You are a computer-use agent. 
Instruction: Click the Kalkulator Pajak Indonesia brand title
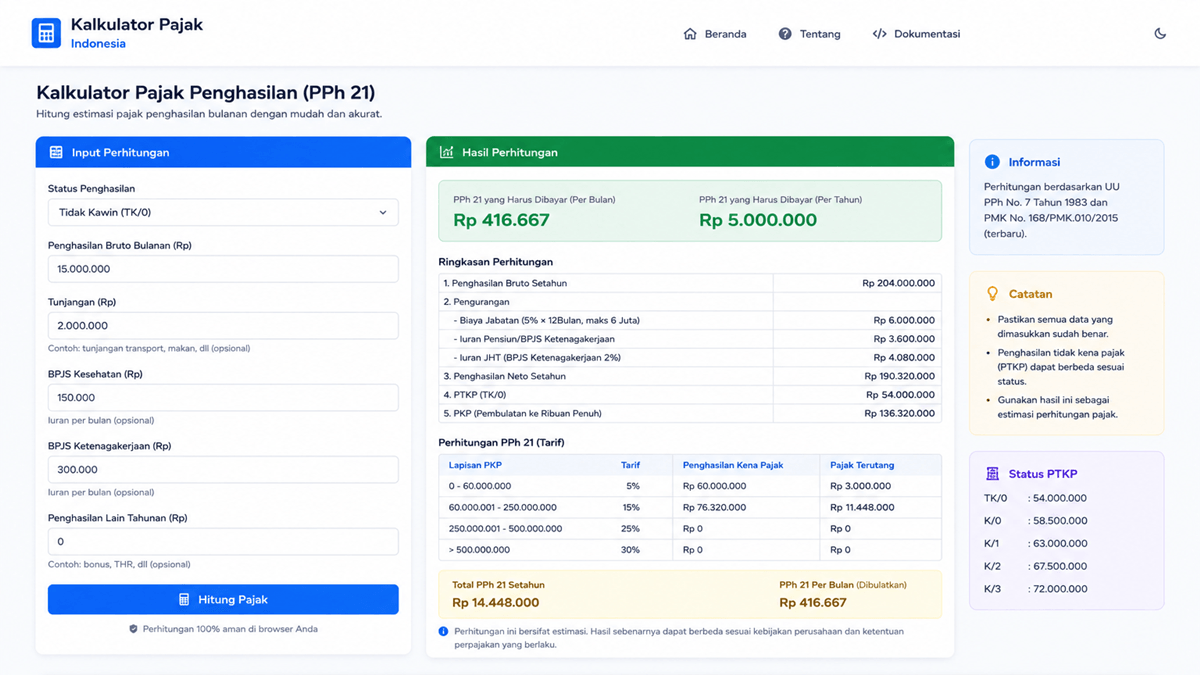[136, 33]
